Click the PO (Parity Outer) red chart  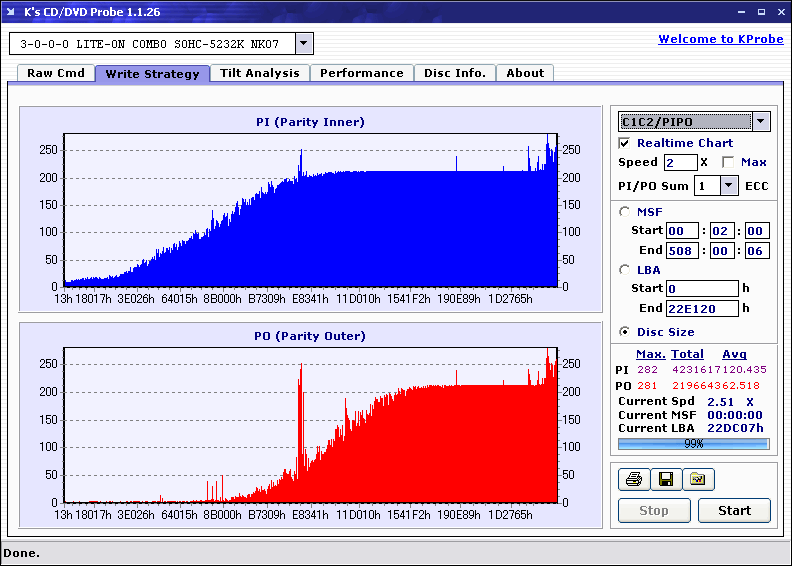pos(311,425)
